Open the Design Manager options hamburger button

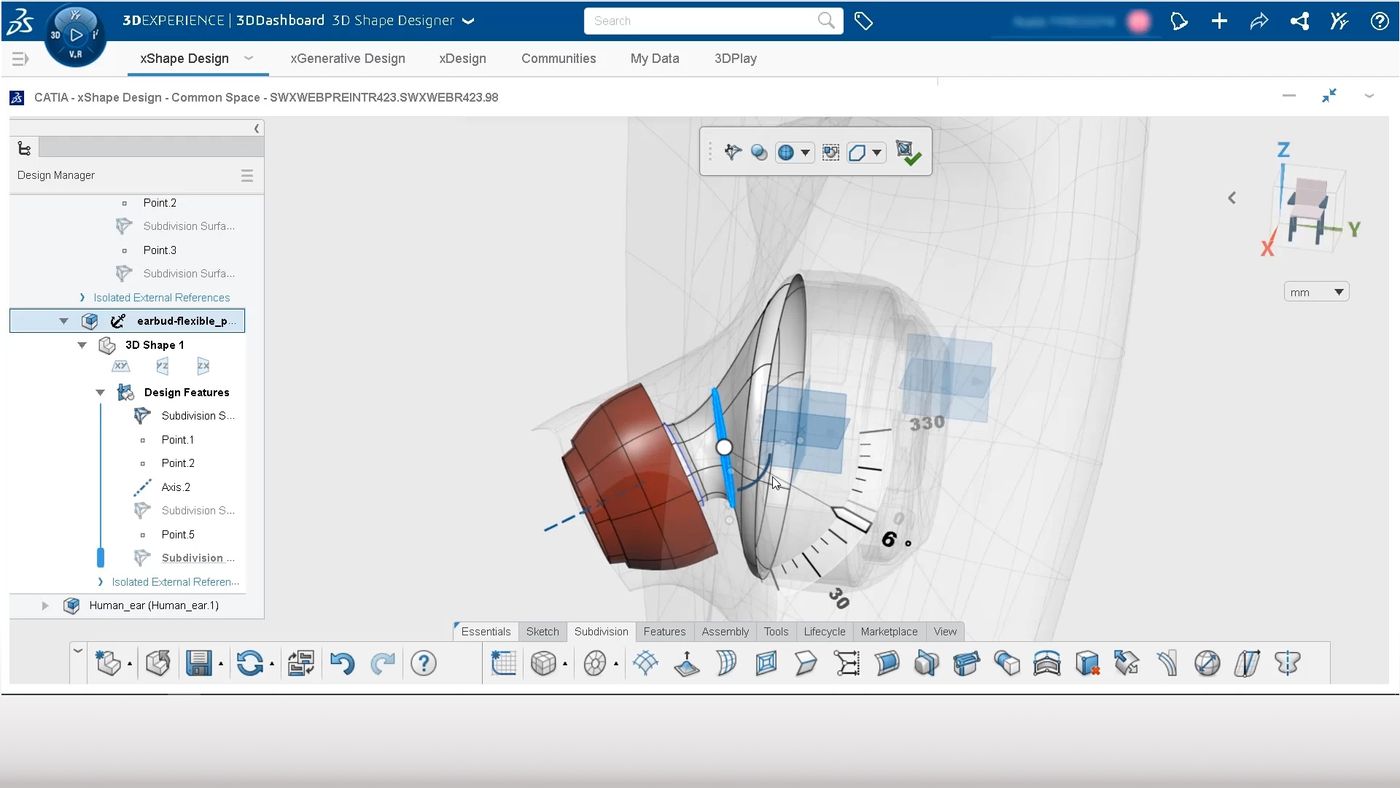(246, 175)
